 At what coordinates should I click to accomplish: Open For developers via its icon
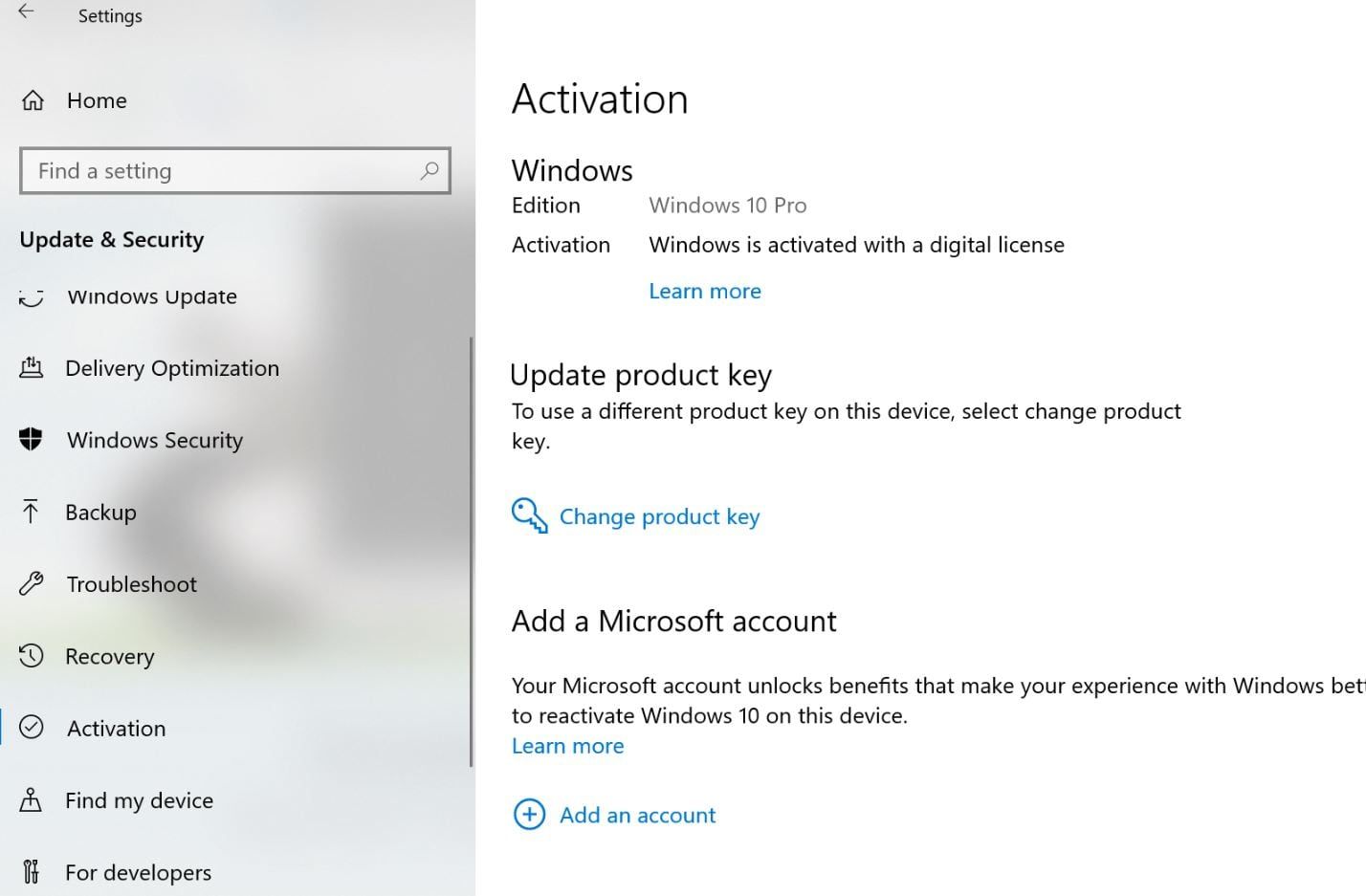point(32,871)
